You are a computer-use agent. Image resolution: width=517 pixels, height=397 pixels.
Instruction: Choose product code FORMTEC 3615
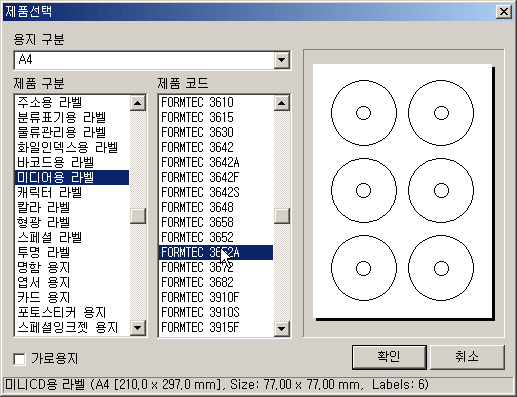pyautogui.click(x=216, y=117)
